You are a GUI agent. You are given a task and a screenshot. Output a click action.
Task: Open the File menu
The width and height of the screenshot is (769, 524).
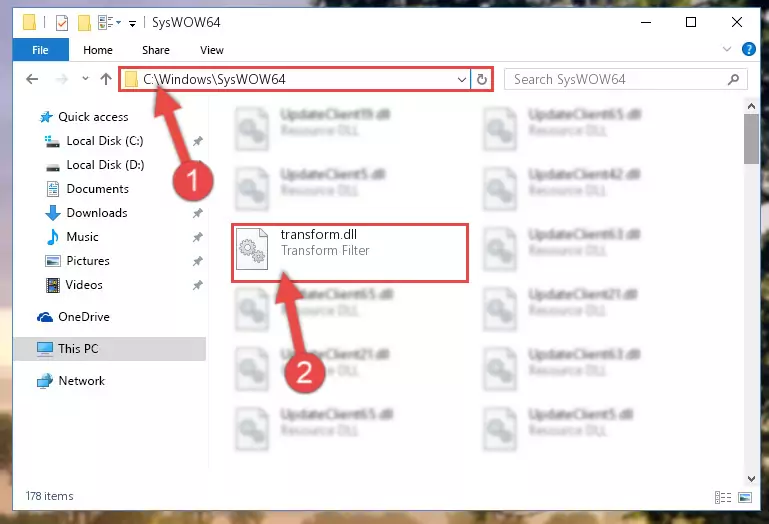40,50
